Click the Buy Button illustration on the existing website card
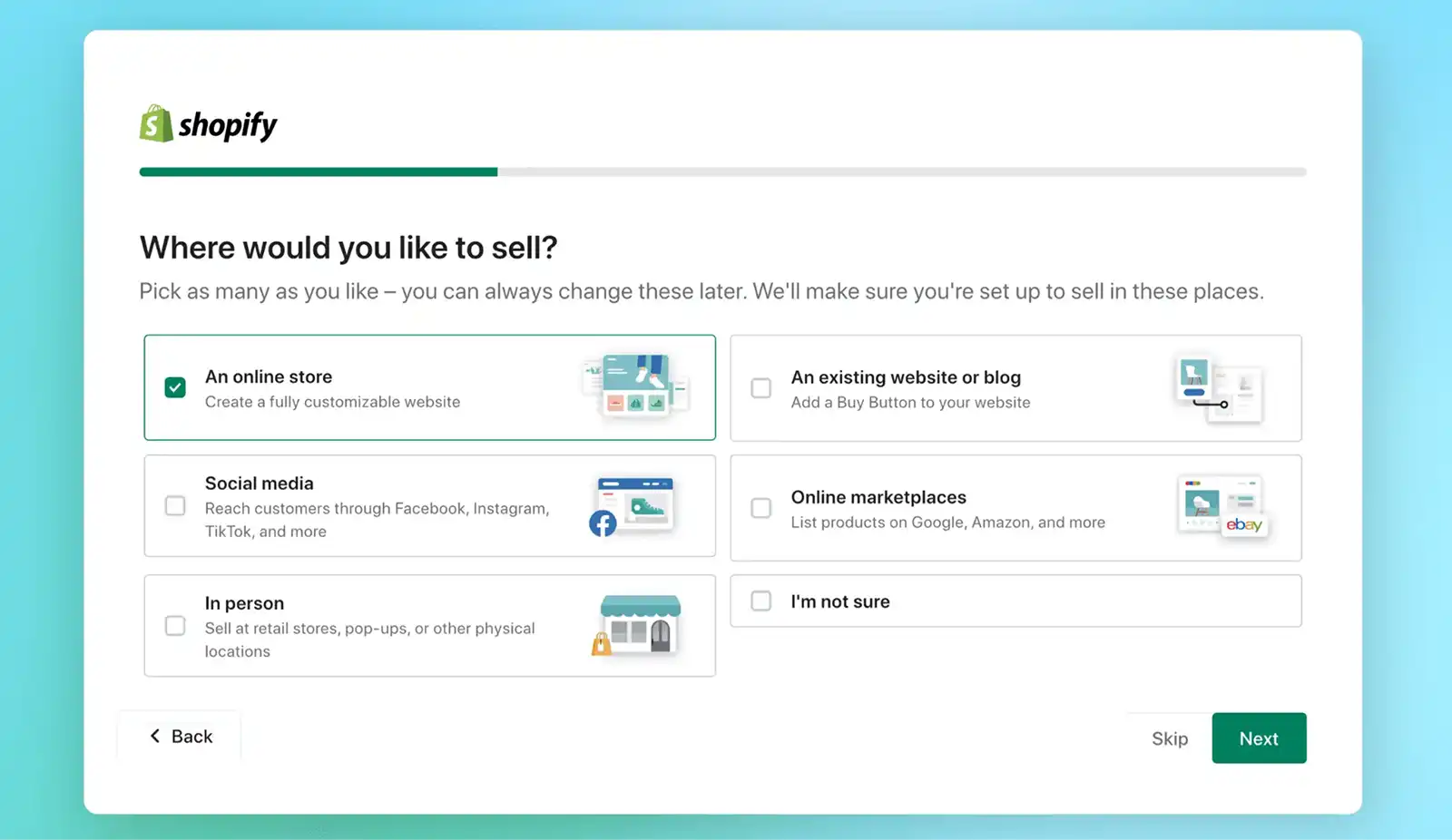Image resolution: width=1452 pixels, height=840 pixels. 1221,387
